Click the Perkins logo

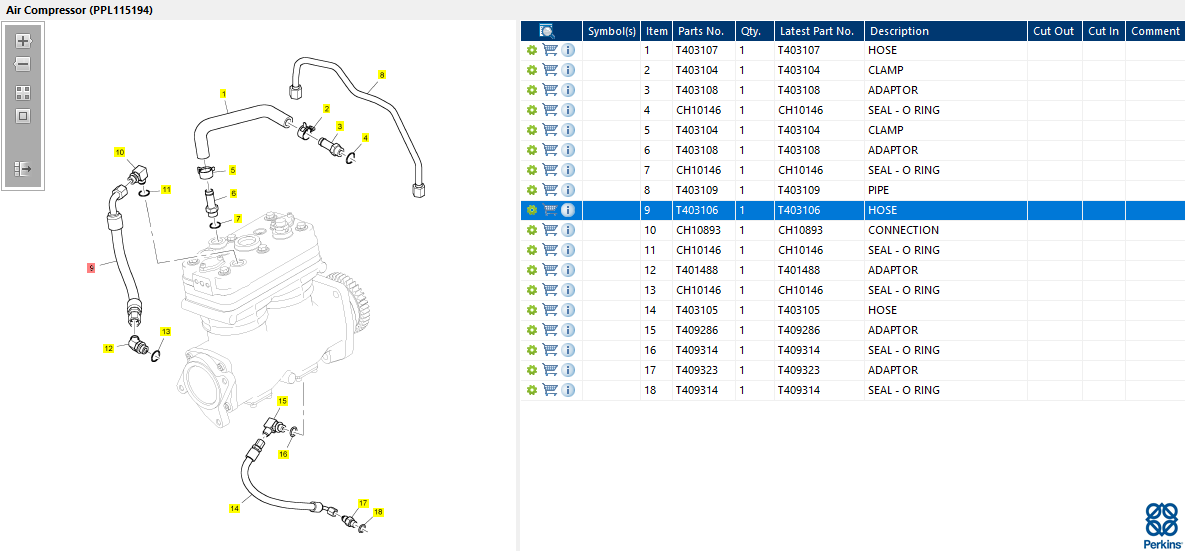pos(1162,525)
